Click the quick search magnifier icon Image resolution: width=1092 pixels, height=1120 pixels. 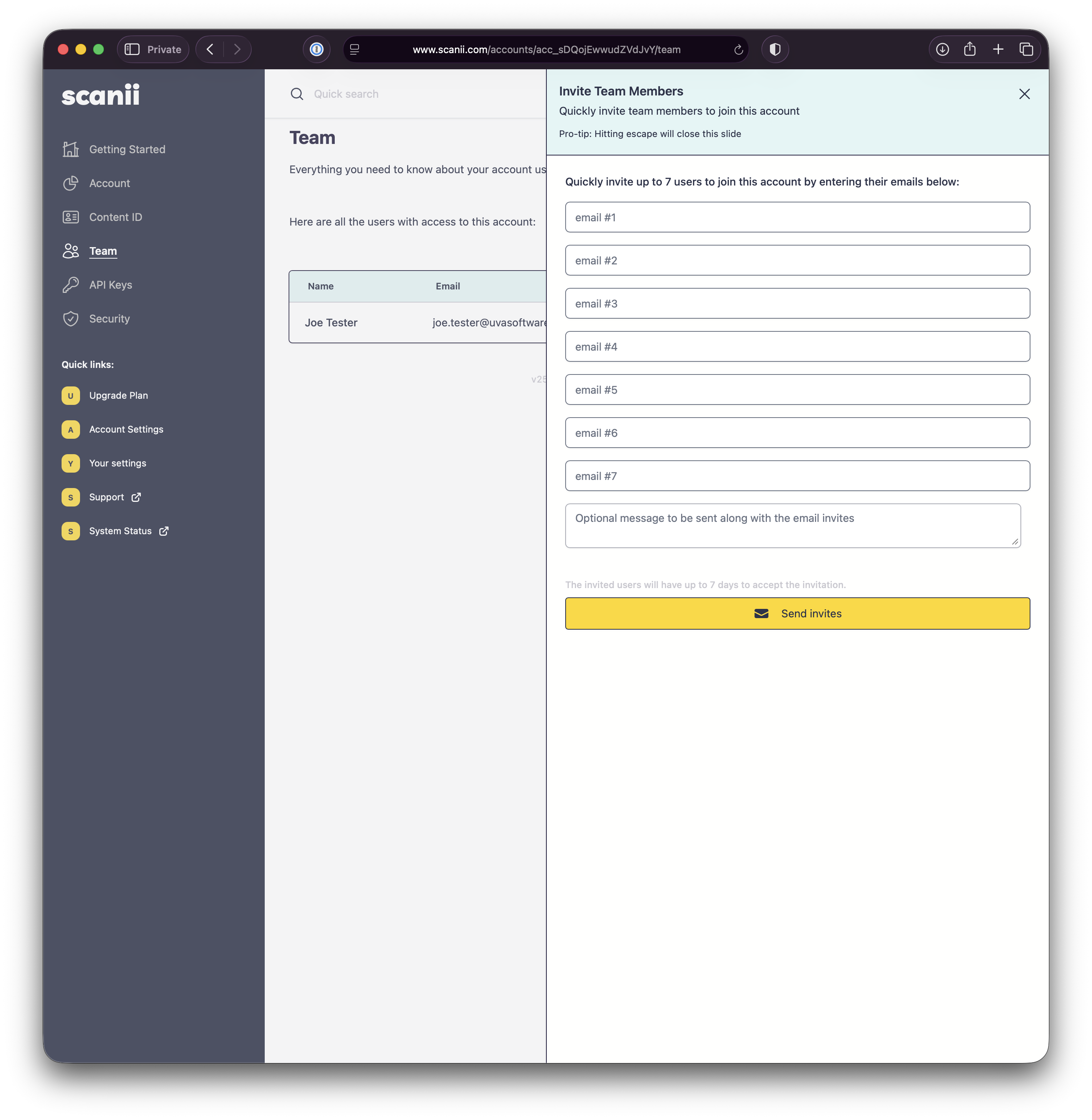297,94
